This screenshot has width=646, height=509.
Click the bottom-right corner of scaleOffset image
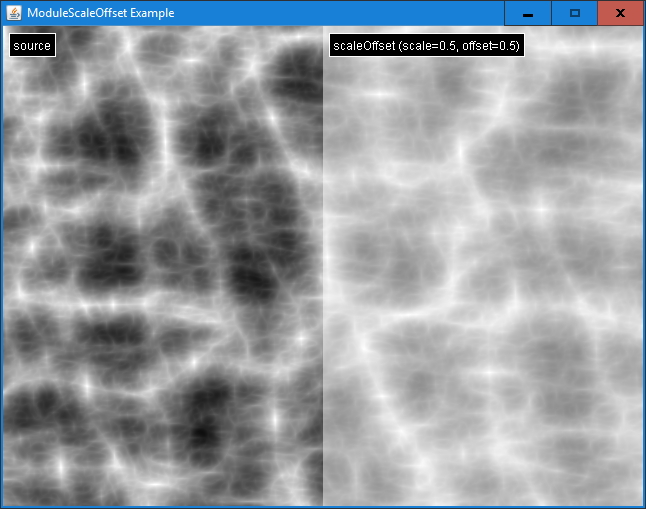pos(640,502)
